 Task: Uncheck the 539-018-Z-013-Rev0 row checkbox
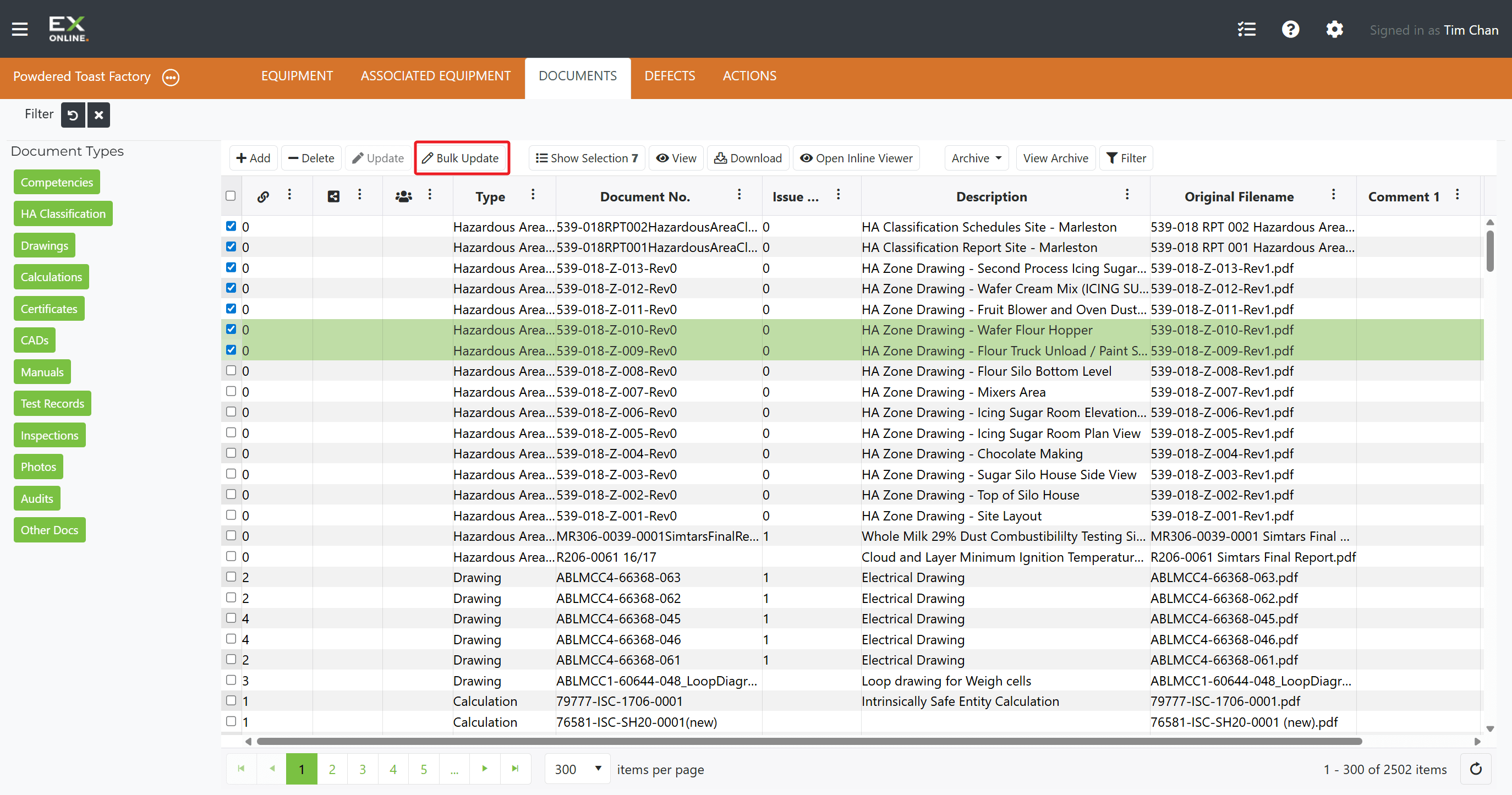tap(231, 267)
